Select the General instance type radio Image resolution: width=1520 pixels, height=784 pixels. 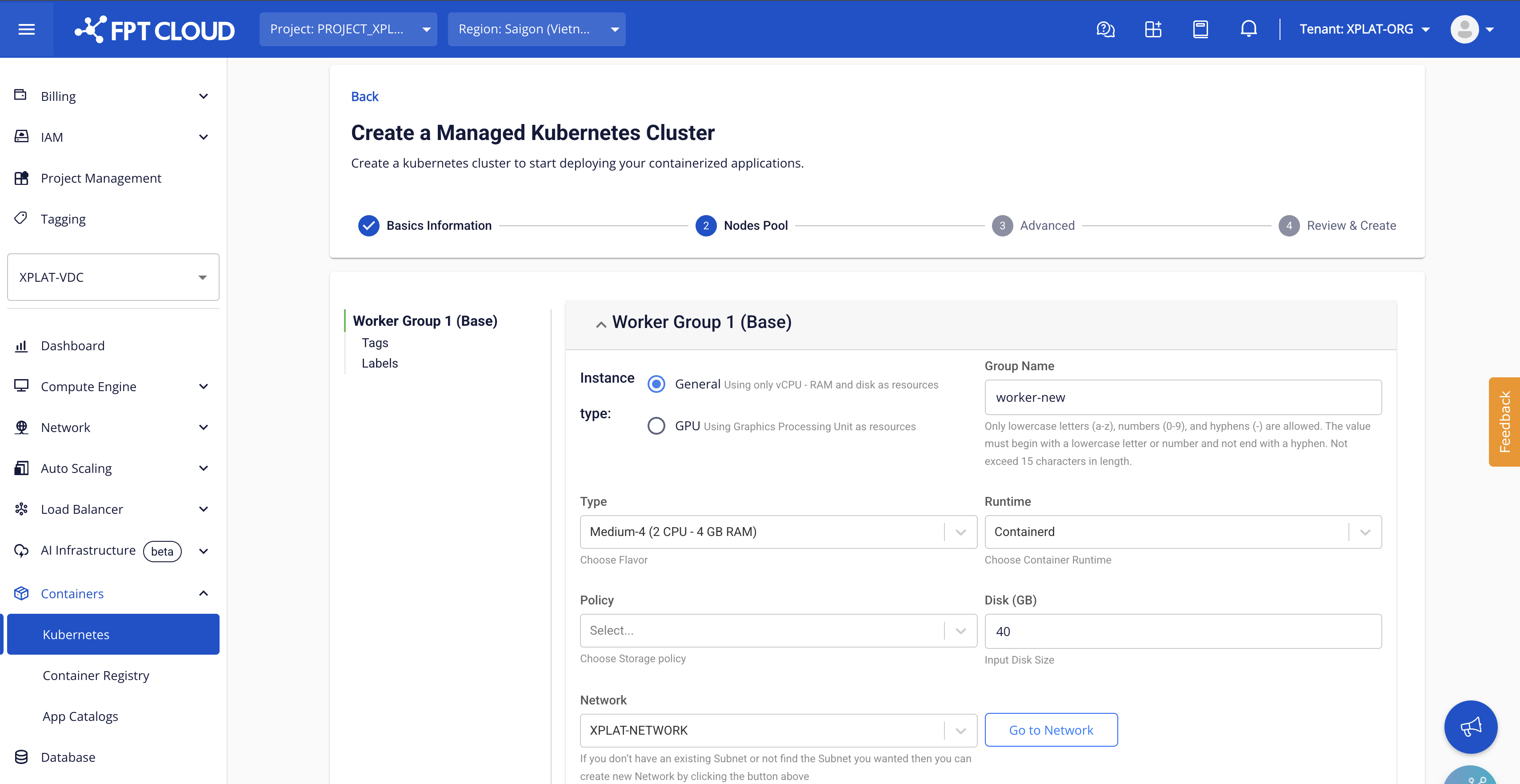click(x=656, y=384)
